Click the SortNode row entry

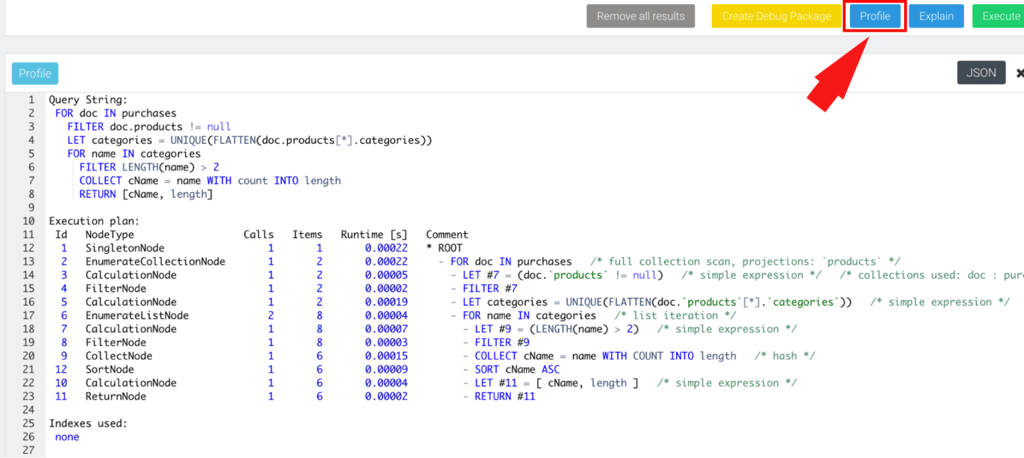click(x=112, y=369)
